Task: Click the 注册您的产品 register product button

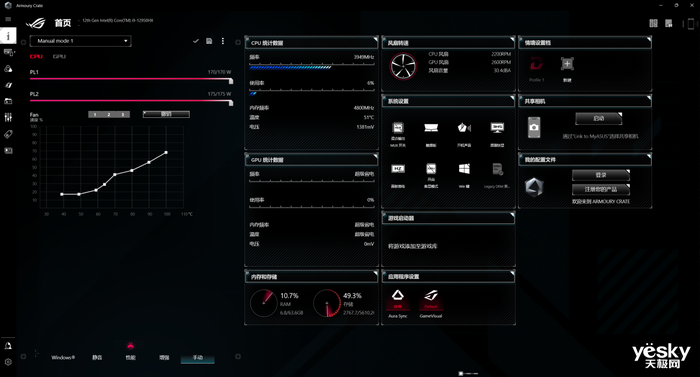Action: (x=601, y=189)
